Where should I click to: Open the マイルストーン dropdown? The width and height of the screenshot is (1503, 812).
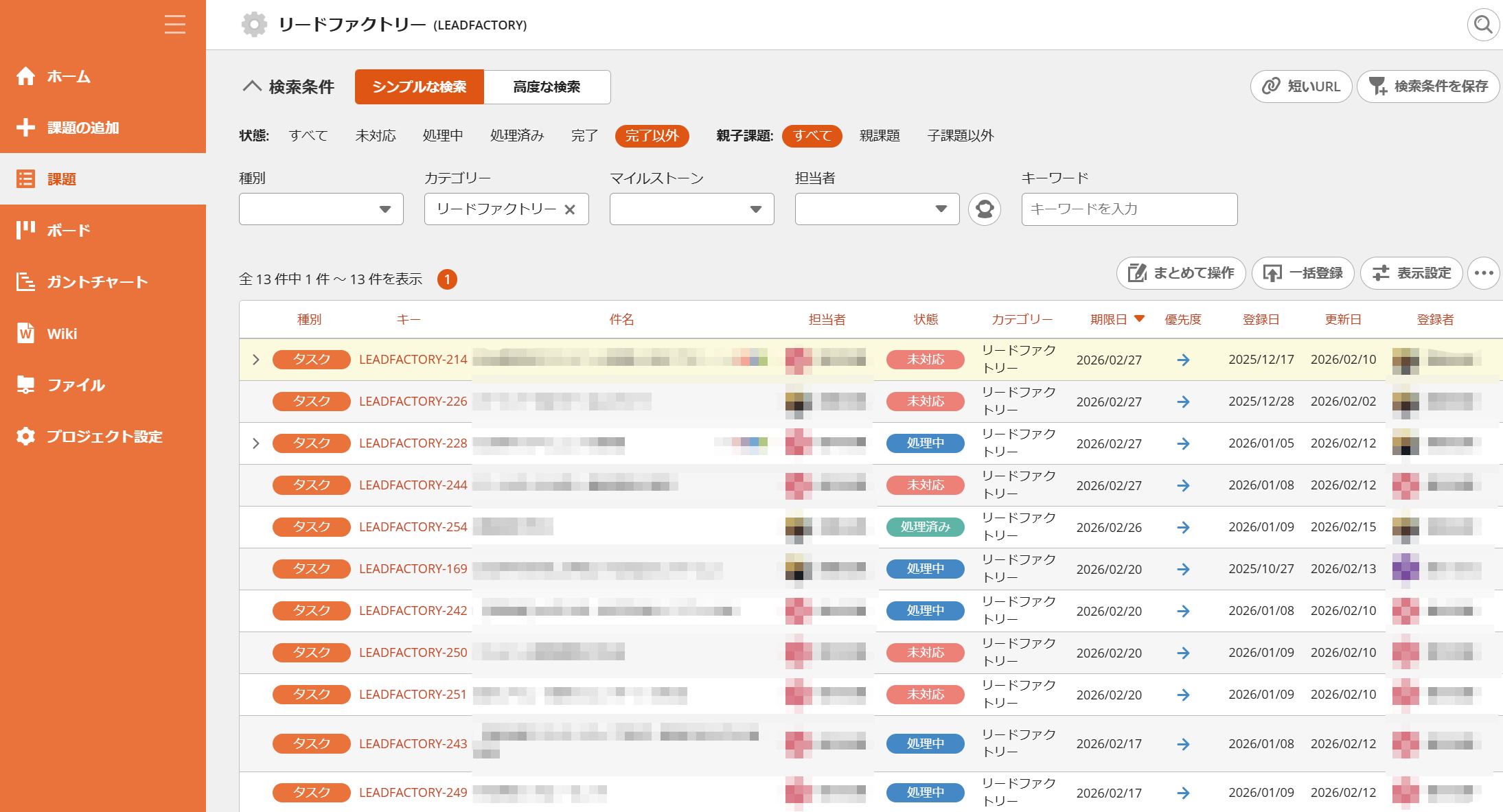692,209
